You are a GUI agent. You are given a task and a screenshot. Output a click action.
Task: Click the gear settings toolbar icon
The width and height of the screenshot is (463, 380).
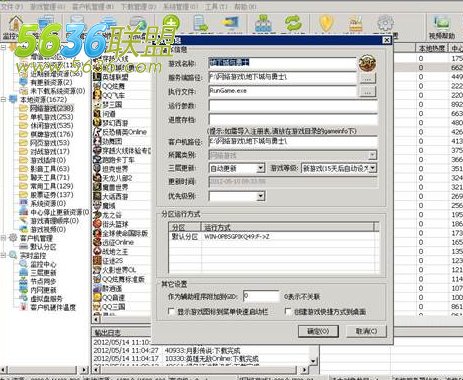[x=385, y=24]
